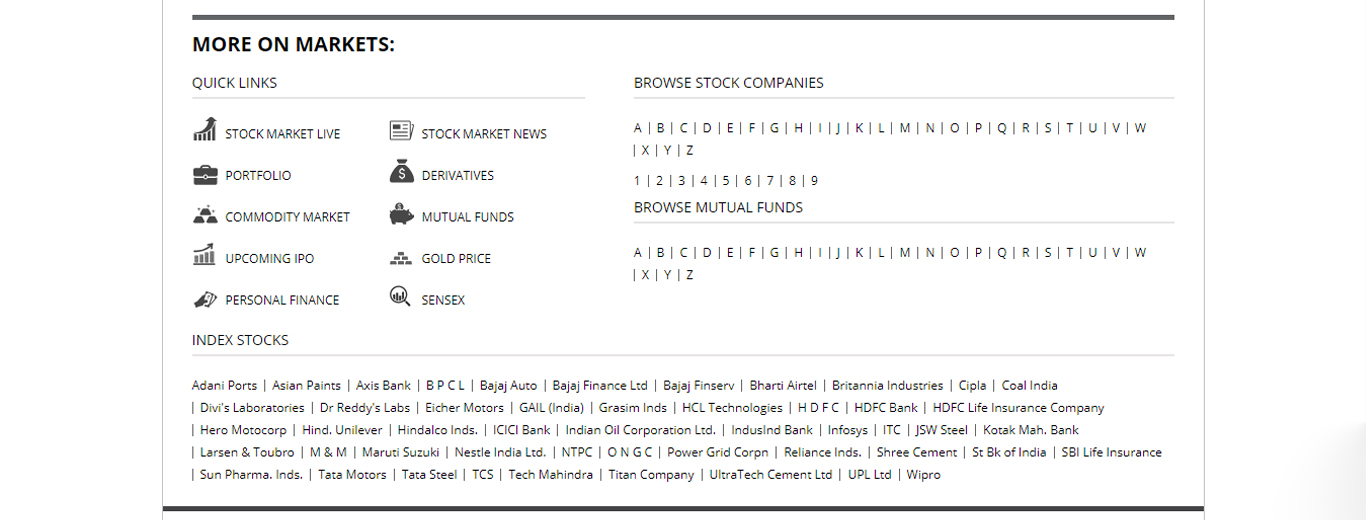
Task: Select Tata Motors from index stocks
Action: [352, 475]
